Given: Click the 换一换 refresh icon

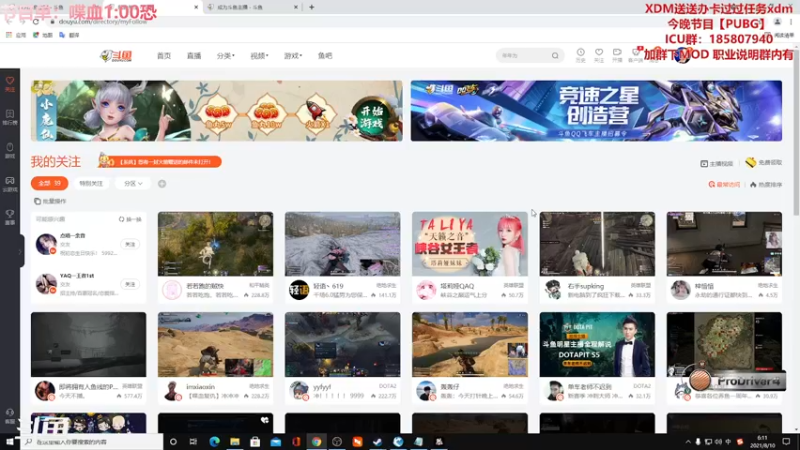Looking at the screenshot, I should click(x=121, y=219).
